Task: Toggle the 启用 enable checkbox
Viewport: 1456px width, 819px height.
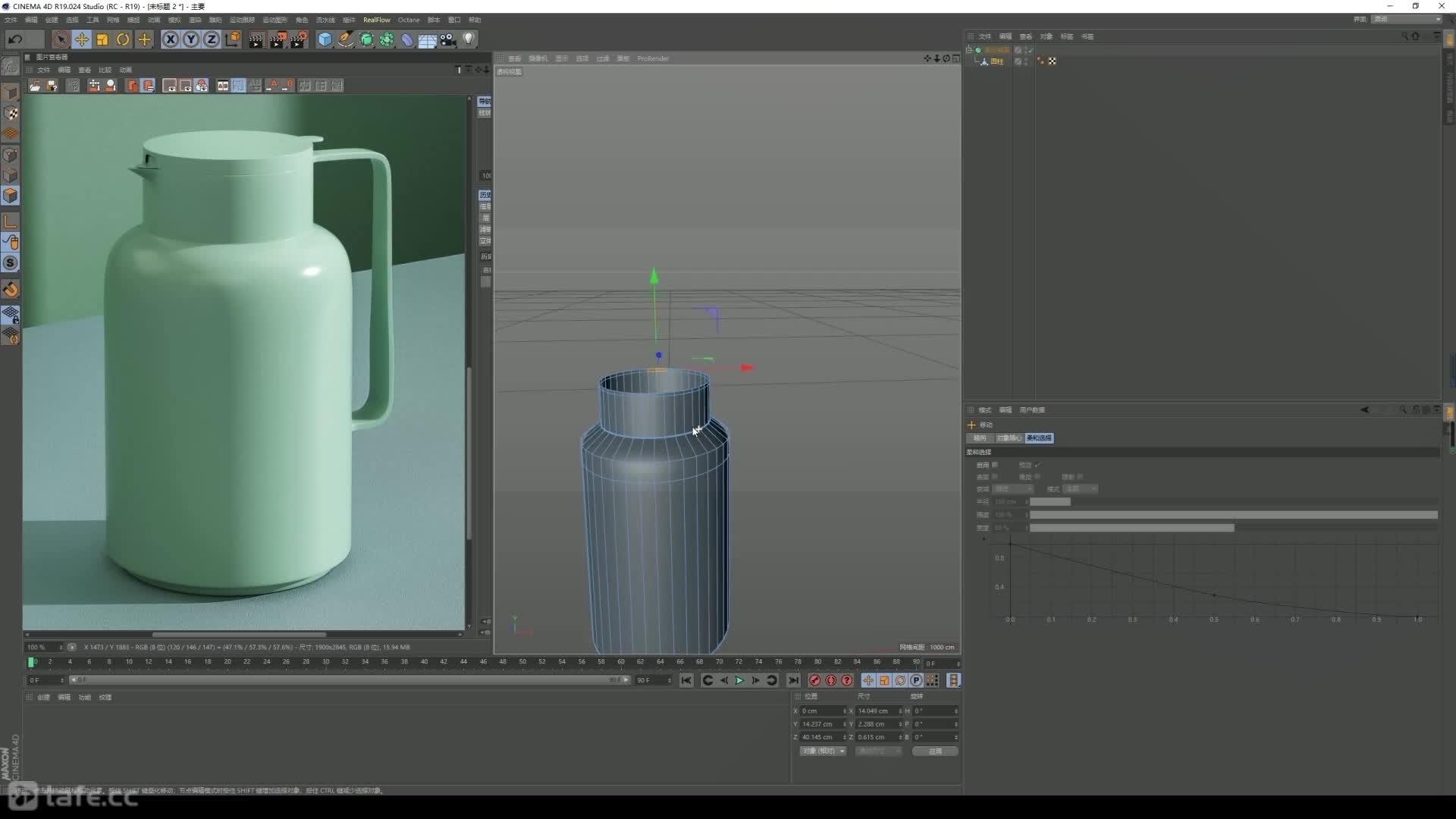Action: click(x=995, y=465)
